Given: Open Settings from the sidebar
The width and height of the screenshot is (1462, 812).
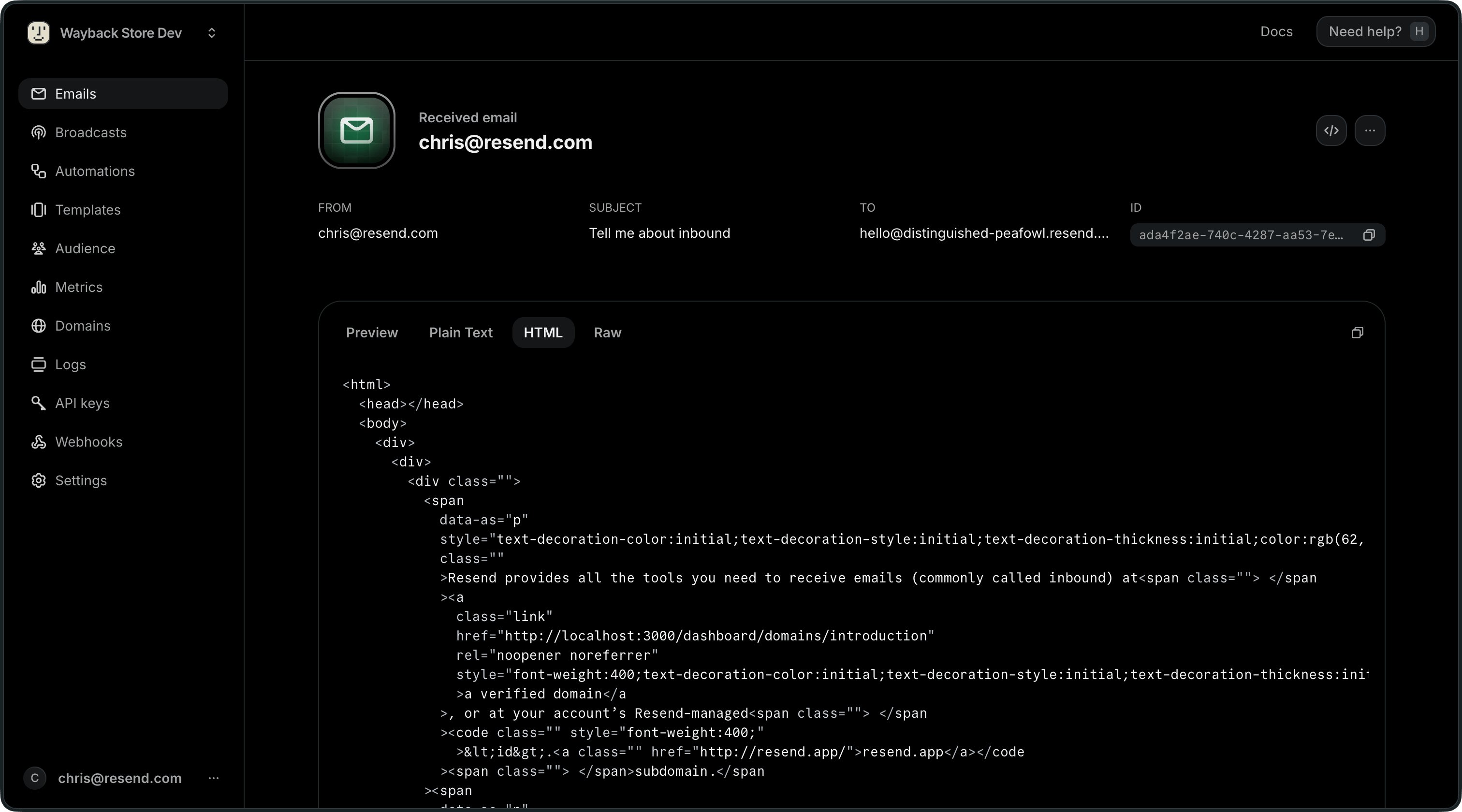Looking at the screenshot, I should click(x=123, y=480).
